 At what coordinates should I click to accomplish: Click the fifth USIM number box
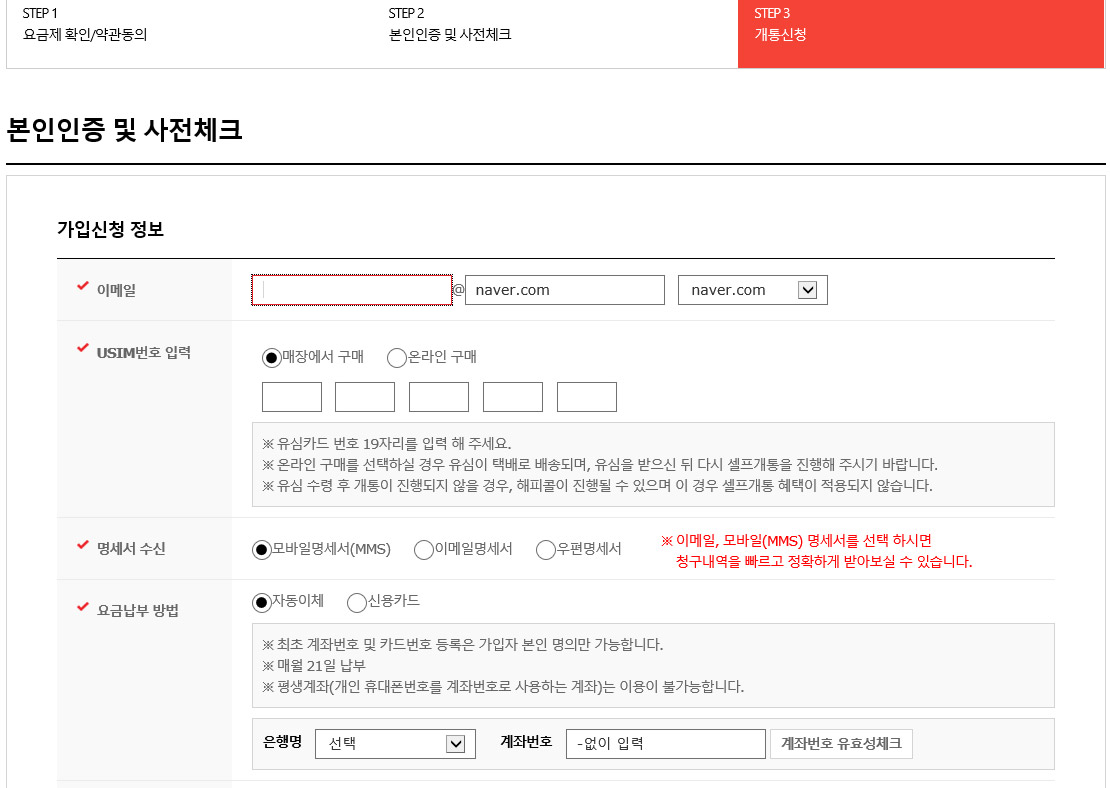587,396
